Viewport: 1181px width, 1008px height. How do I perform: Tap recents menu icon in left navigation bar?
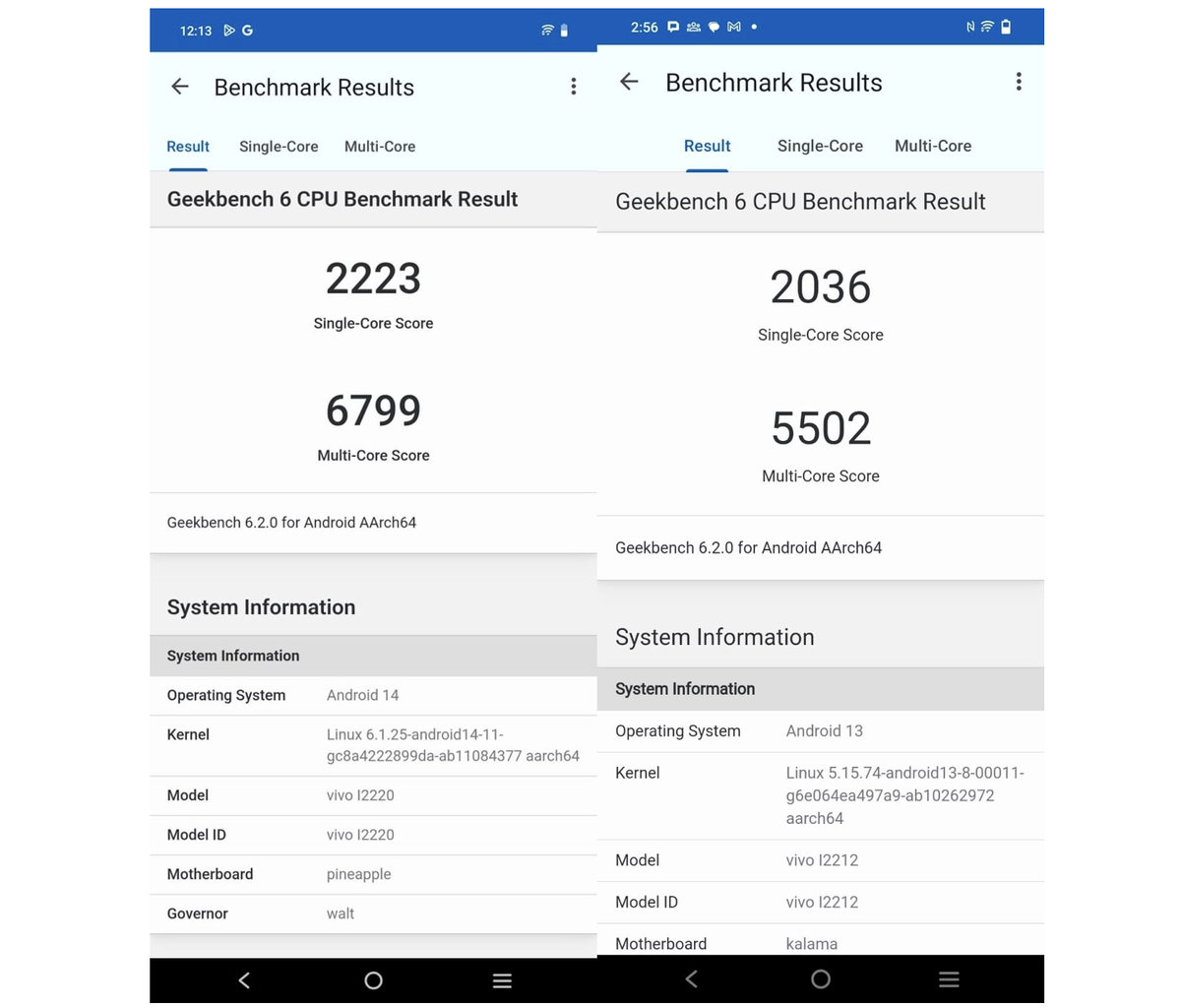(502, 980)
